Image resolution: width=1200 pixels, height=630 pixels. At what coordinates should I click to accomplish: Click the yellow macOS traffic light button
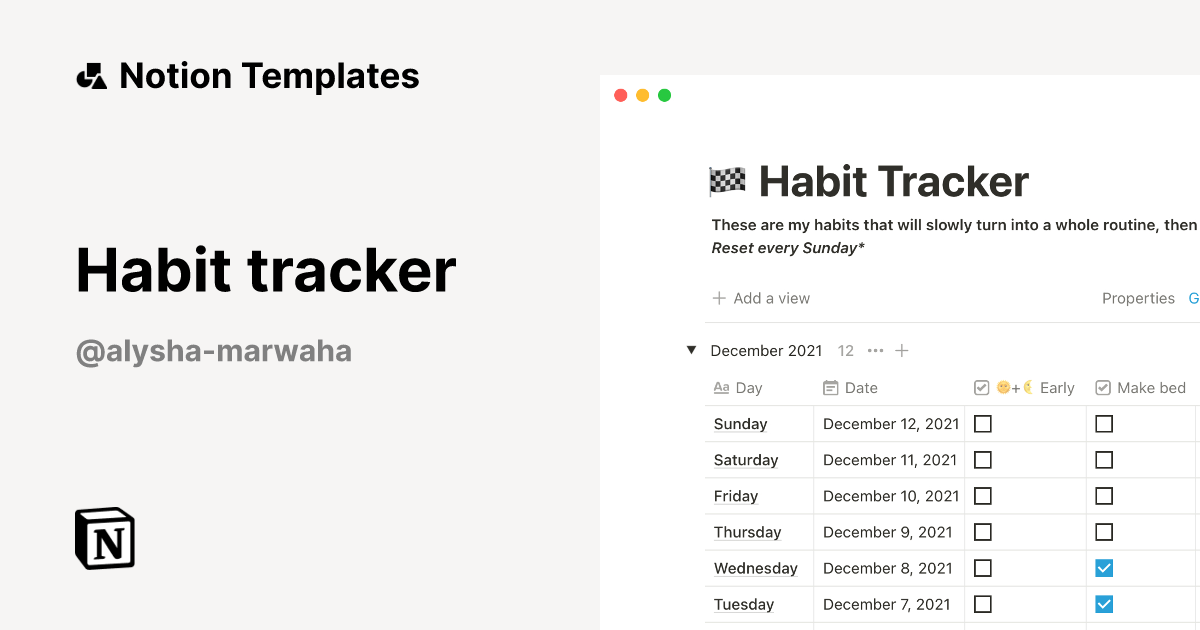[x=642, y=94]
